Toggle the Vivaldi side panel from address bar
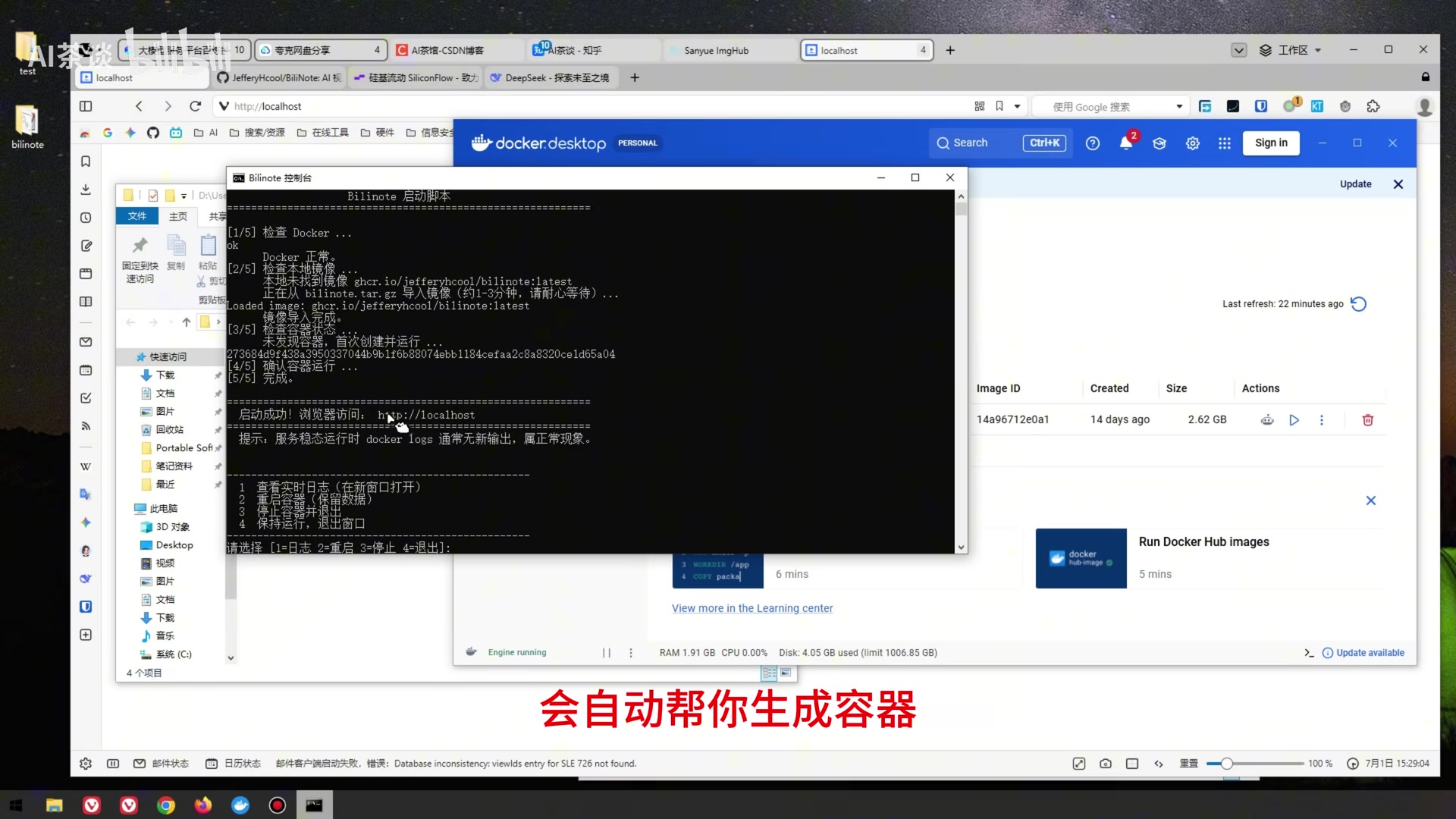Viewport: 1456px width, 819px height. pyautogui.click(x=86, y=107)
